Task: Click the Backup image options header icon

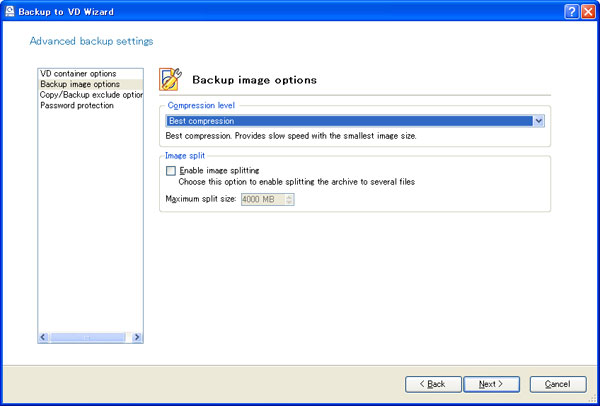Action: 171,79
